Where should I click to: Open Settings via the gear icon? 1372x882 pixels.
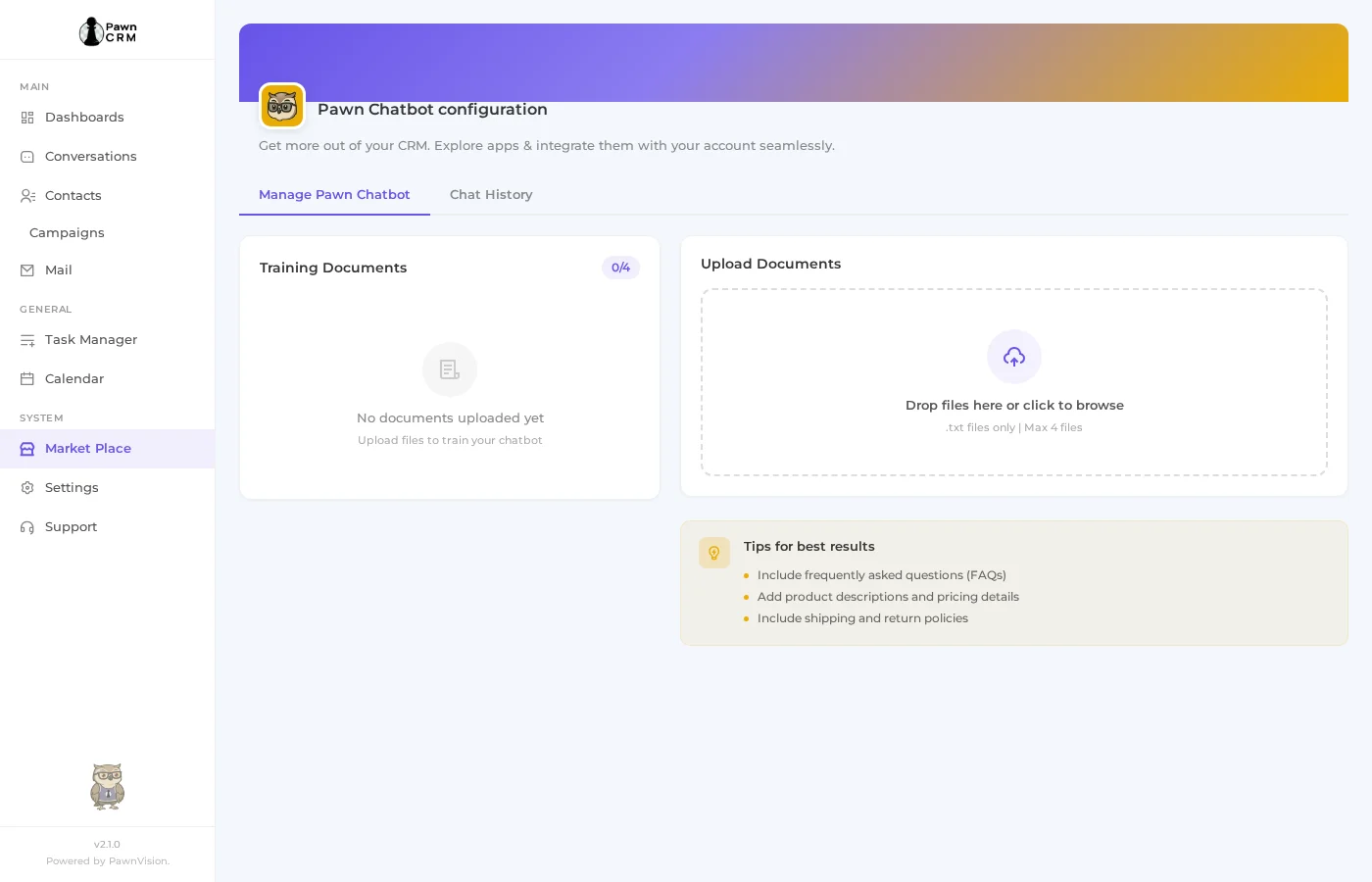click(x=28, y=487)
